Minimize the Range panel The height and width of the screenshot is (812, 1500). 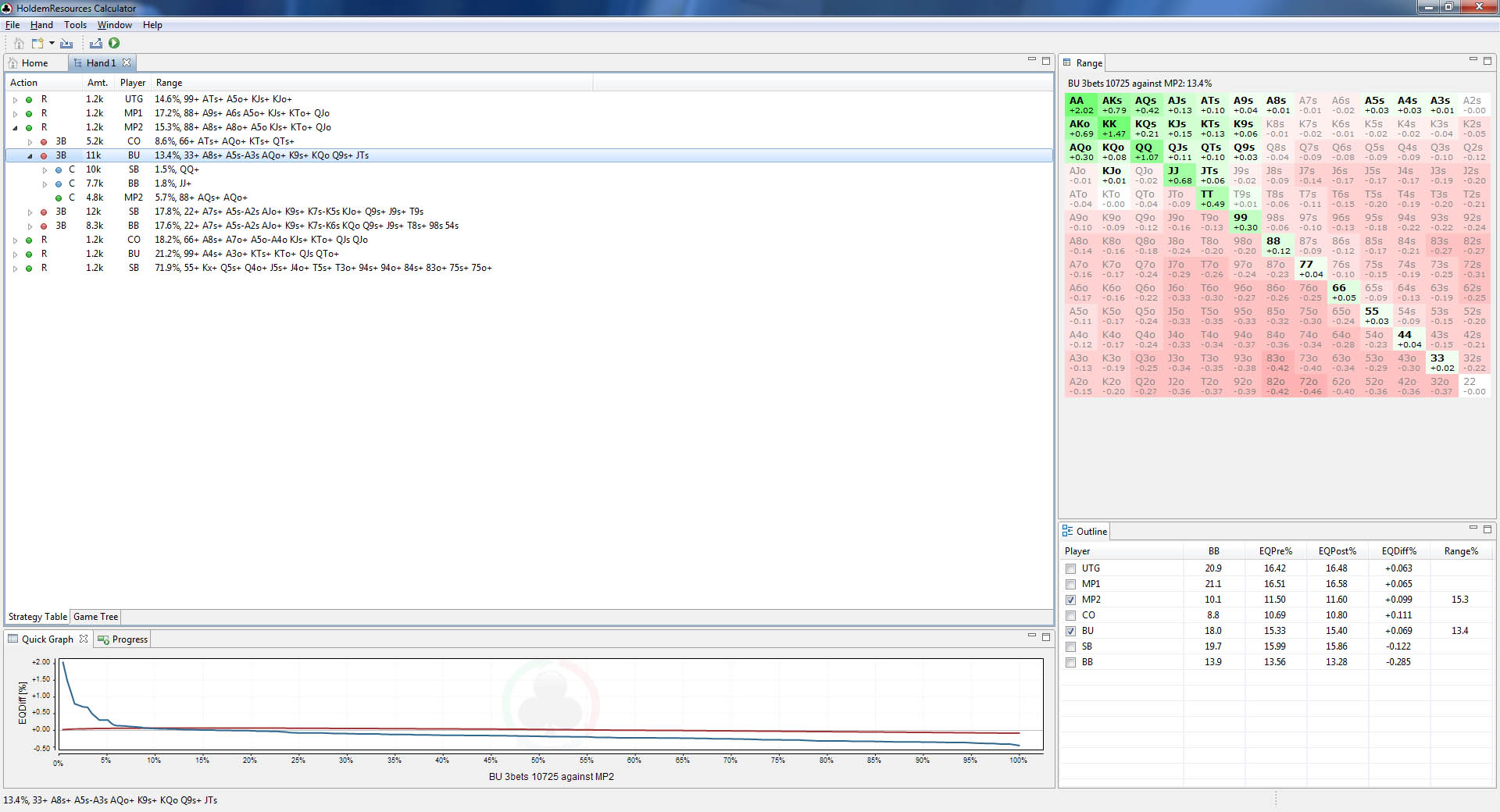click(1473, 59)
